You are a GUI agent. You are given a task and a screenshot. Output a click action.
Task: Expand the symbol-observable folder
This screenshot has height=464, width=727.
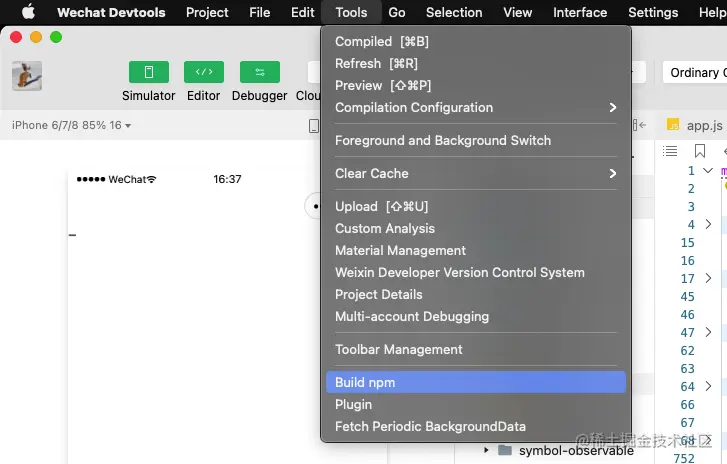(x=487, y=451)
